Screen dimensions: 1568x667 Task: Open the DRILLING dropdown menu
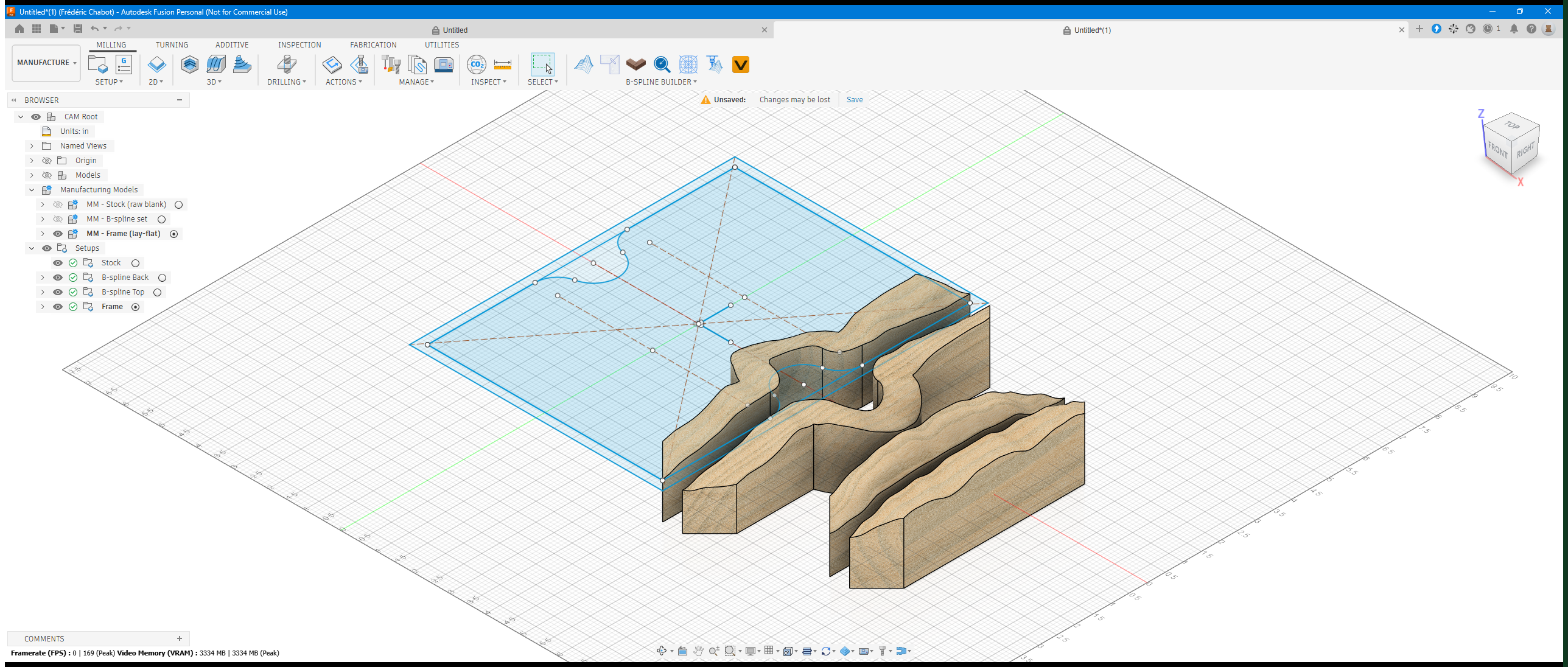coord(287,82)
